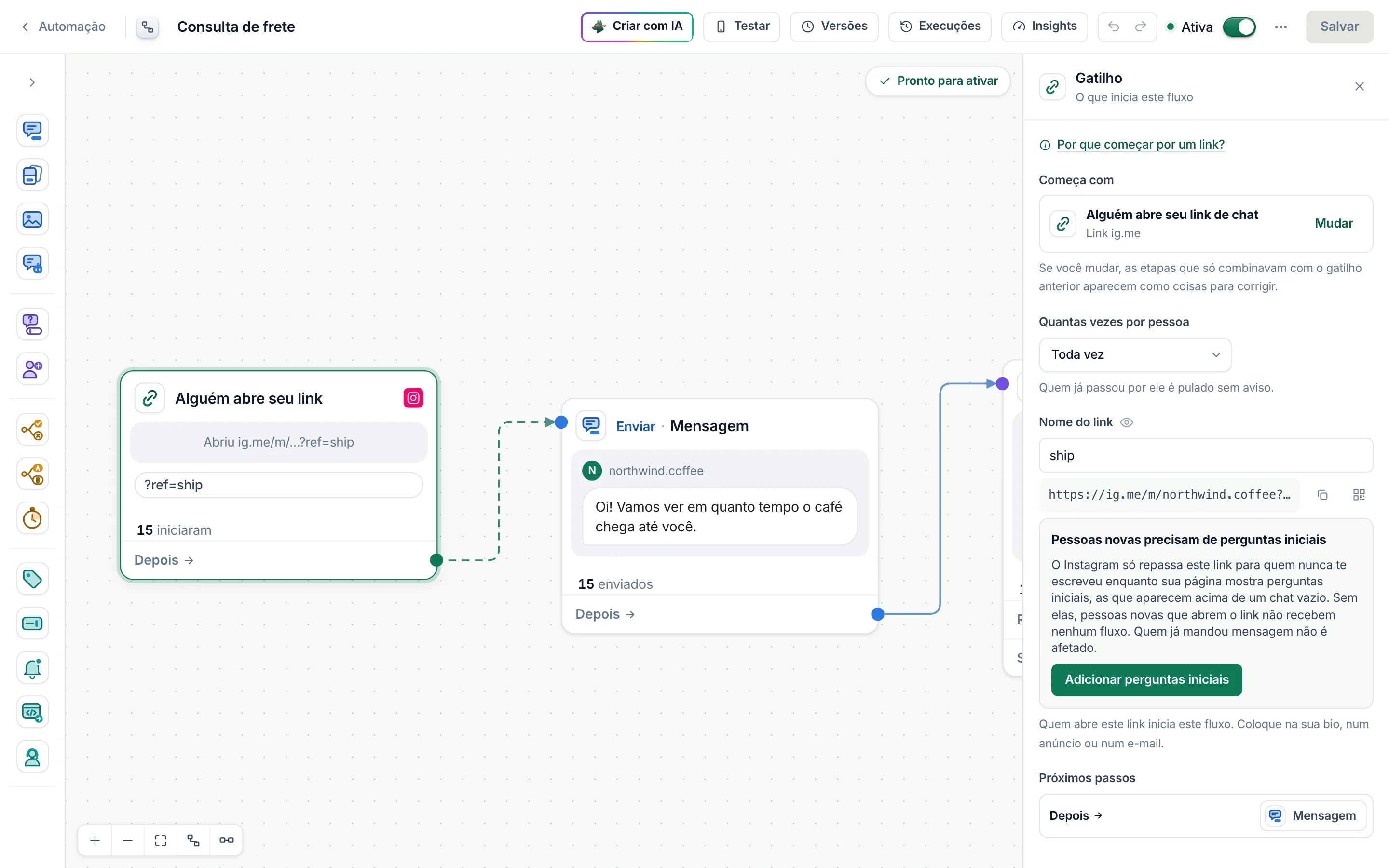Screen dimensions: 1389x868
Task: Edit the Nome do link field
Action: click(1205, 456)
